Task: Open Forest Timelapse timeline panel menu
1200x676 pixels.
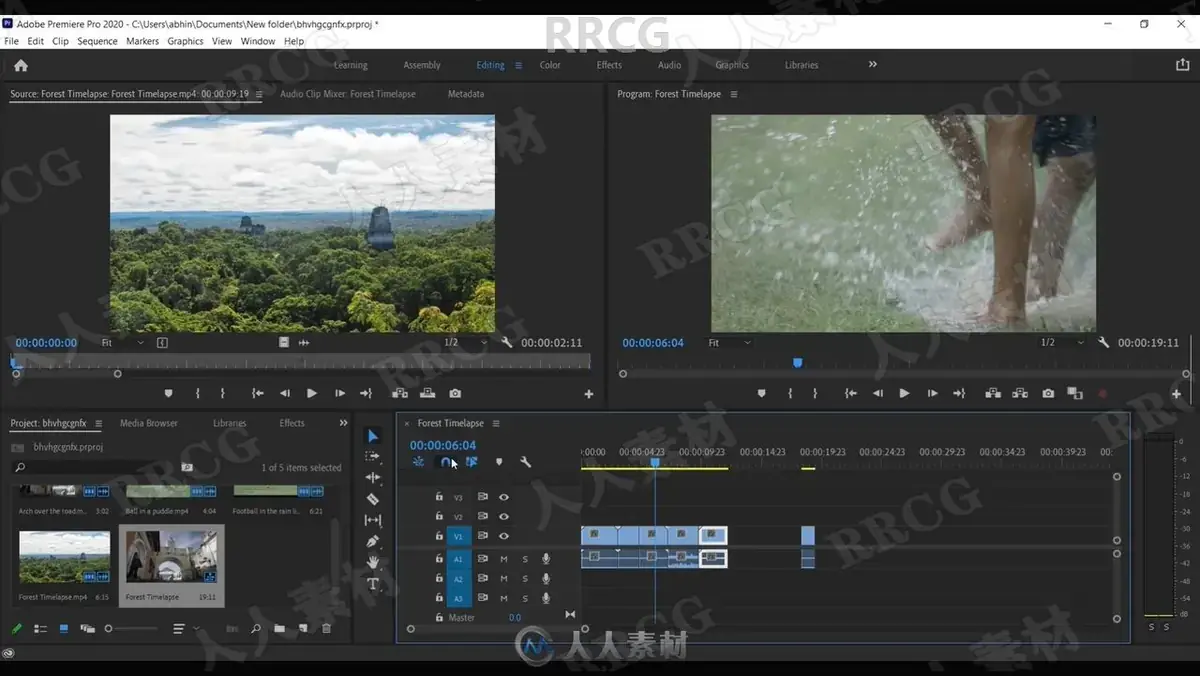Action: coord(496,423)
